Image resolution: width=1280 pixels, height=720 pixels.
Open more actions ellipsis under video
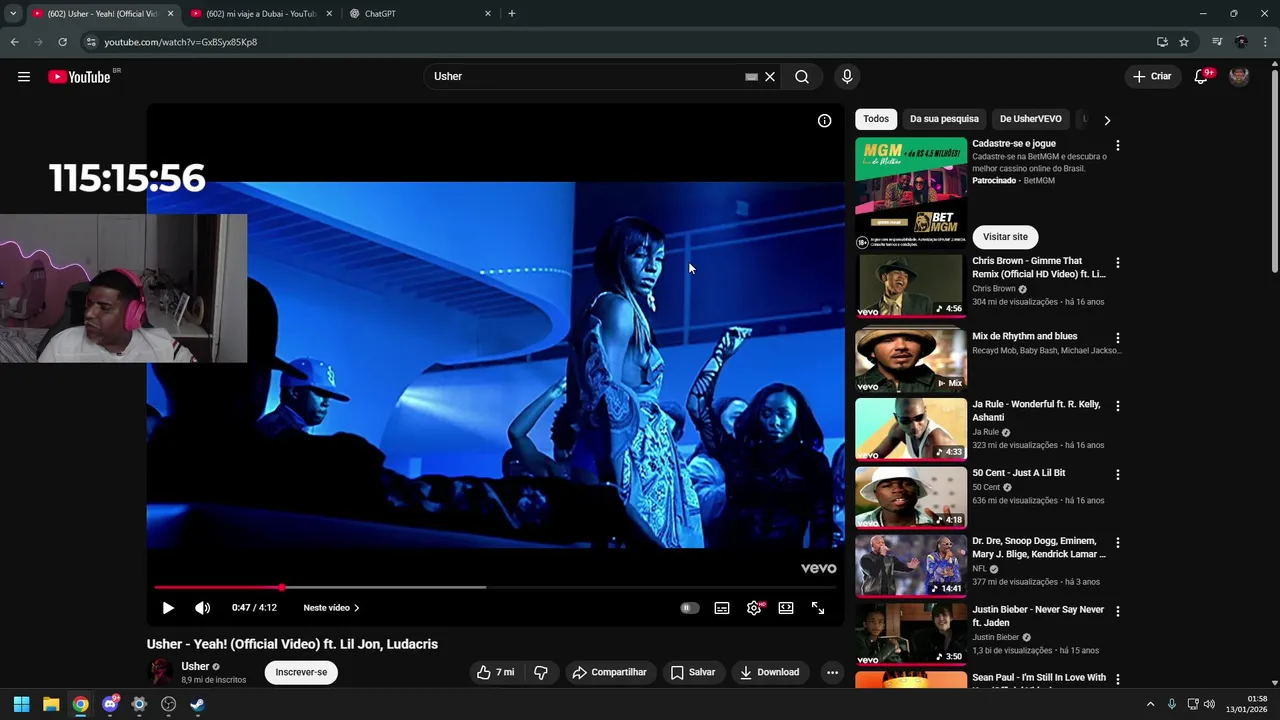coord(832,673)
